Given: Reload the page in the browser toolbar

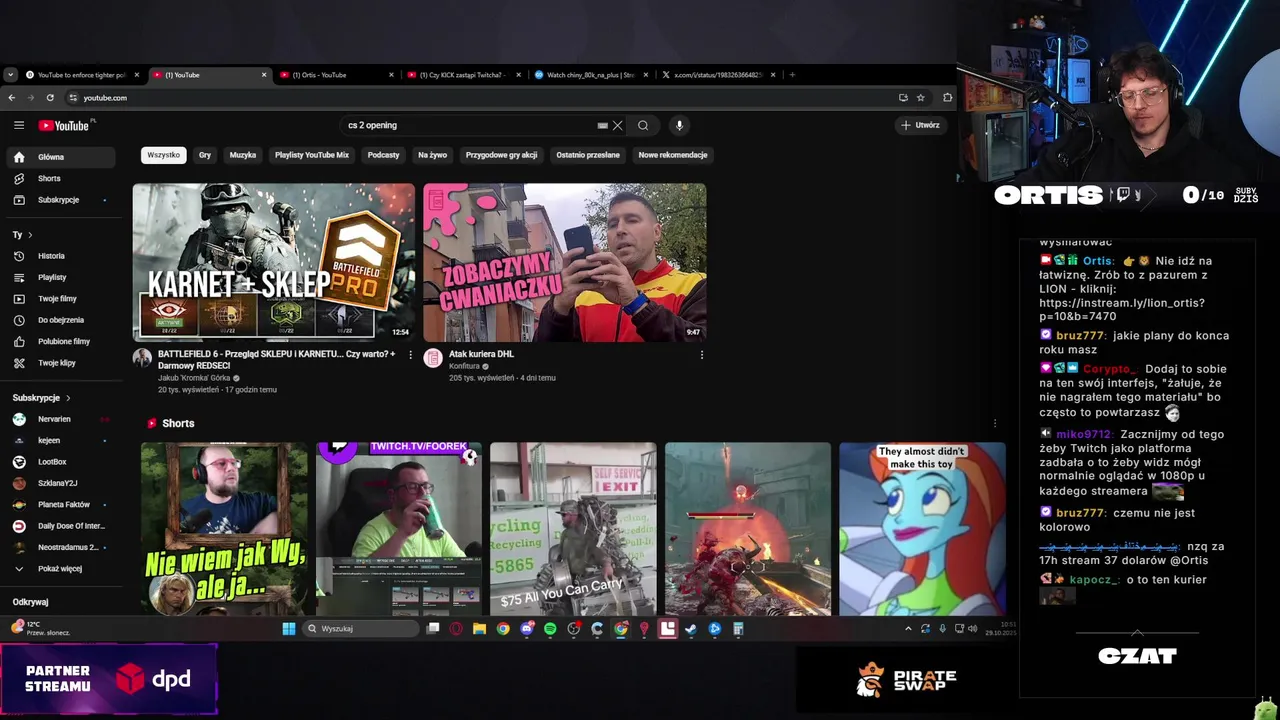Looking at the screenshot, I should click(x=50, y=98).
